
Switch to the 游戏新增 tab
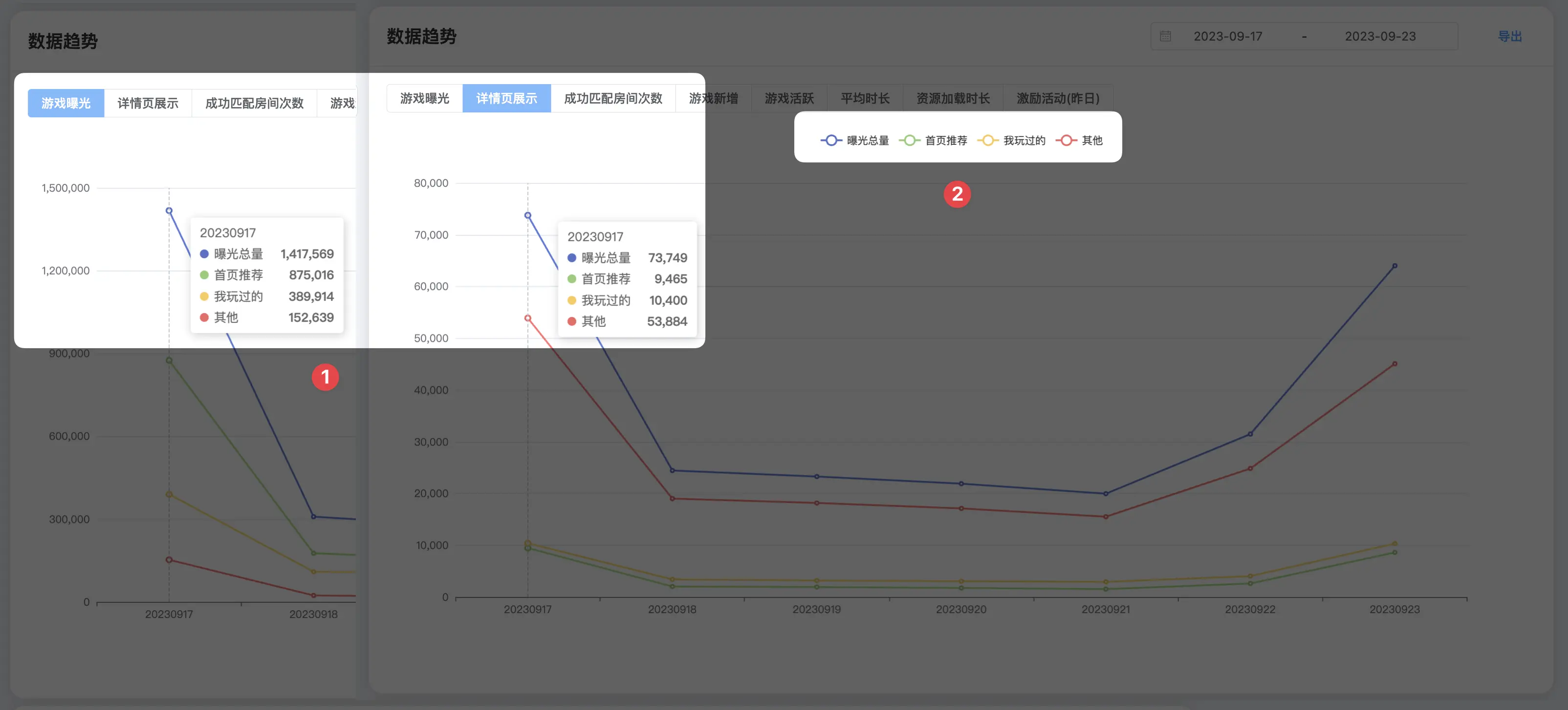coord(714,98)
